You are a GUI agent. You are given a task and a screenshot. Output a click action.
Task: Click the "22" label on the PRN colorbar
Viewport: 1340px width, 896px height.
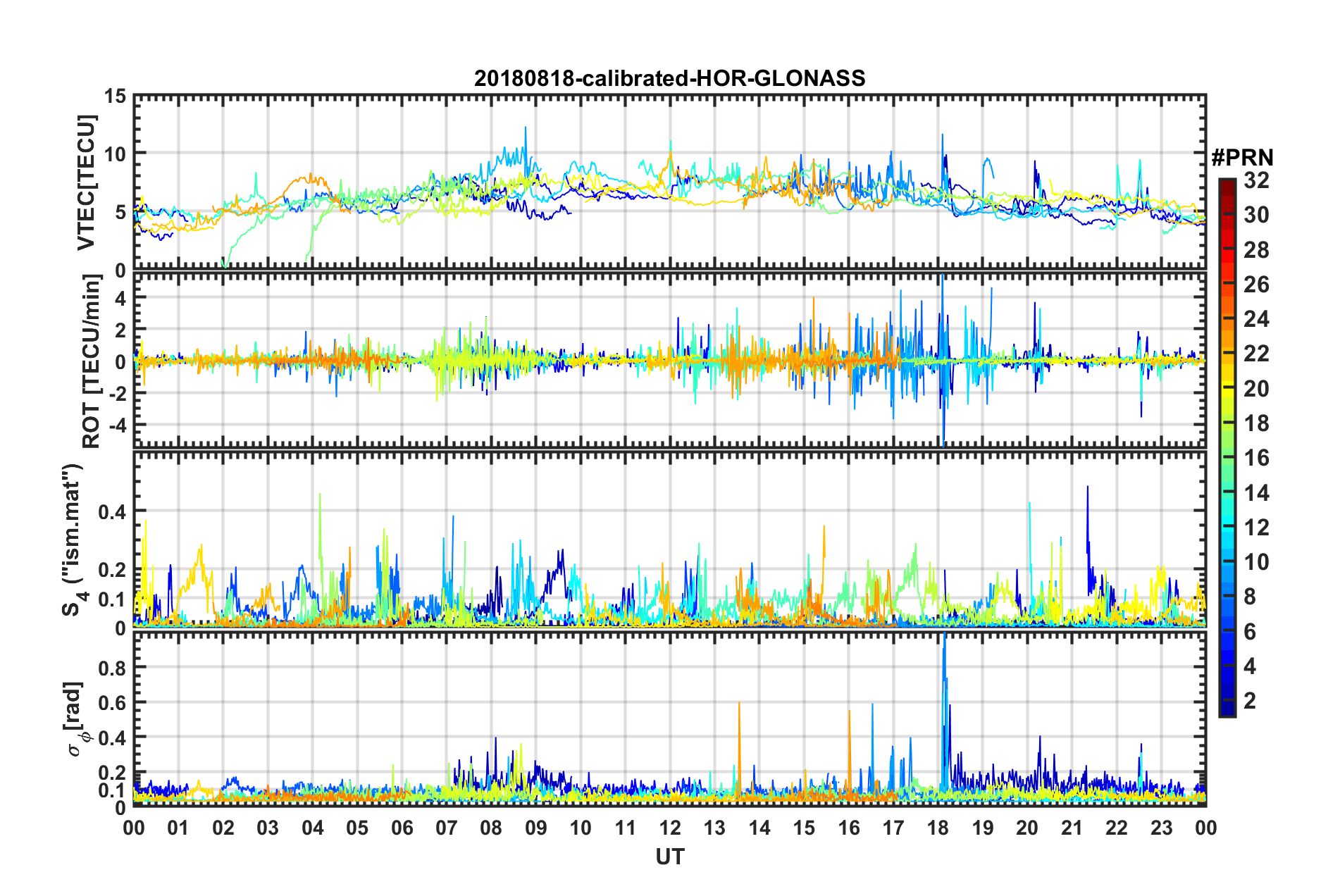tap(1256, 354)
